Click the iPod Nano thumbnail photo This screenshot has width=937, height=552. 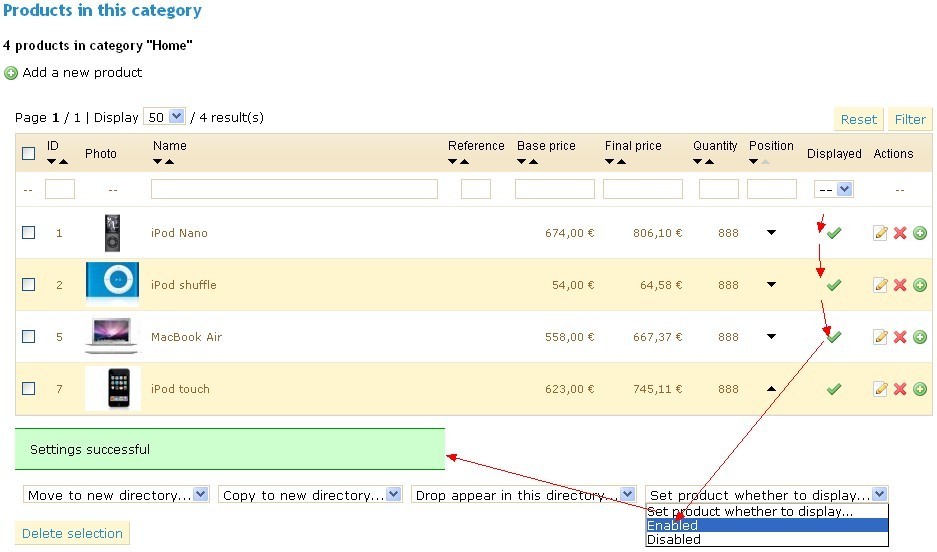[112, 233]
